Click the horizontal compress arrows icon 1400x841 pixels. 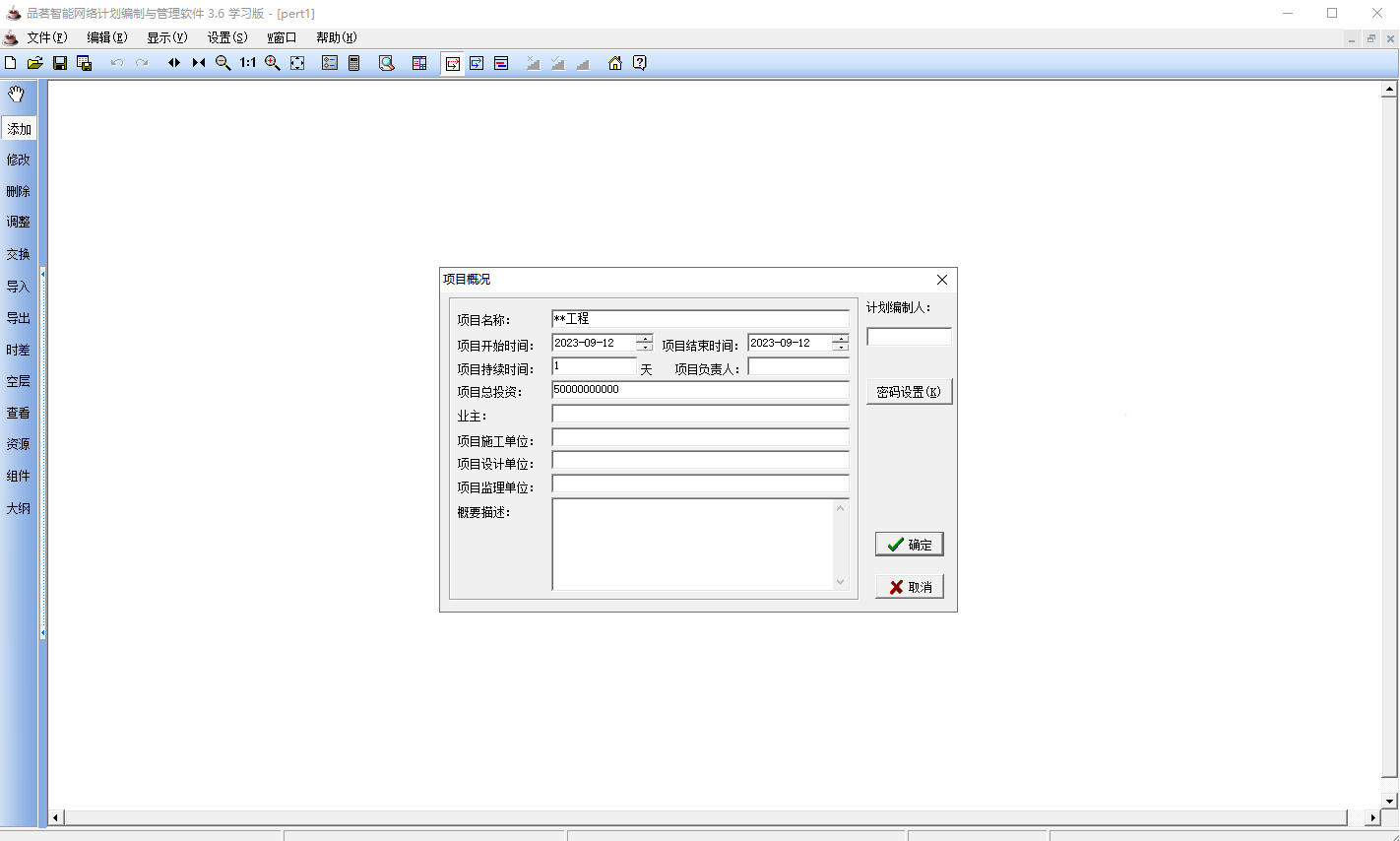pos(199,63)
